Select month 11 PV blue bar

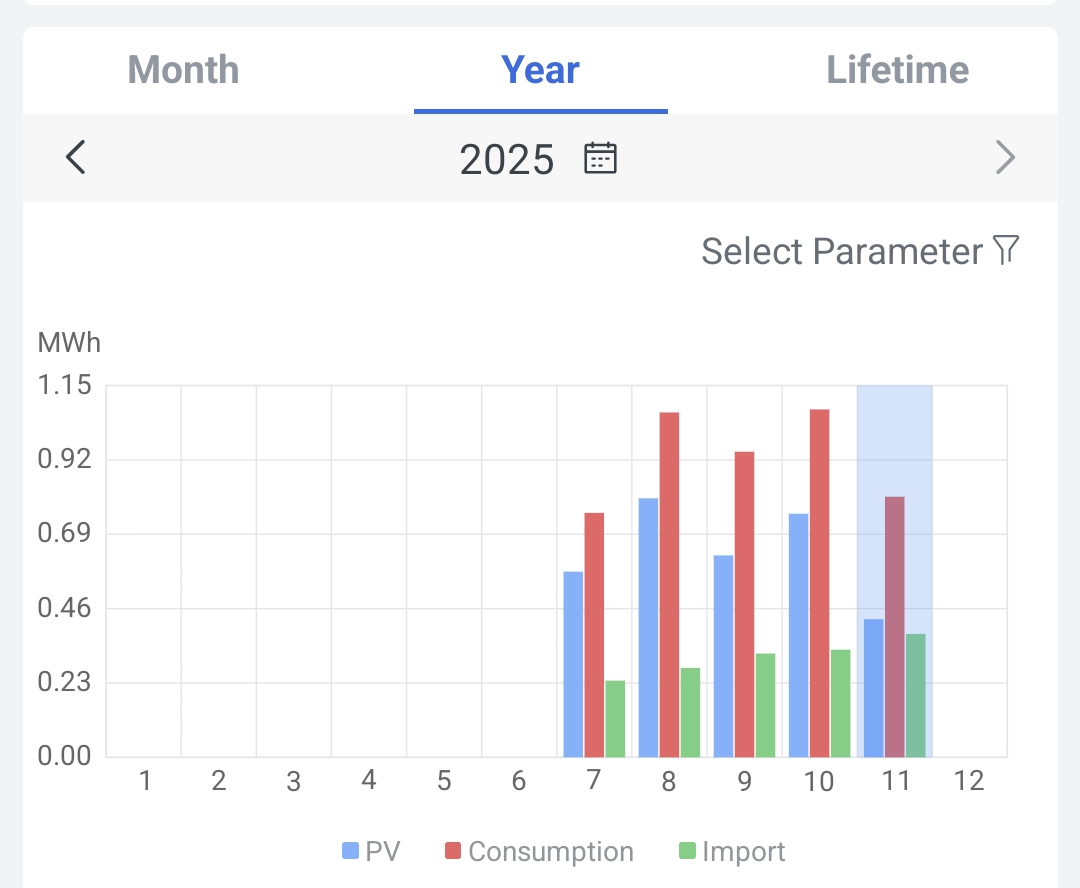tap(873, 688)
